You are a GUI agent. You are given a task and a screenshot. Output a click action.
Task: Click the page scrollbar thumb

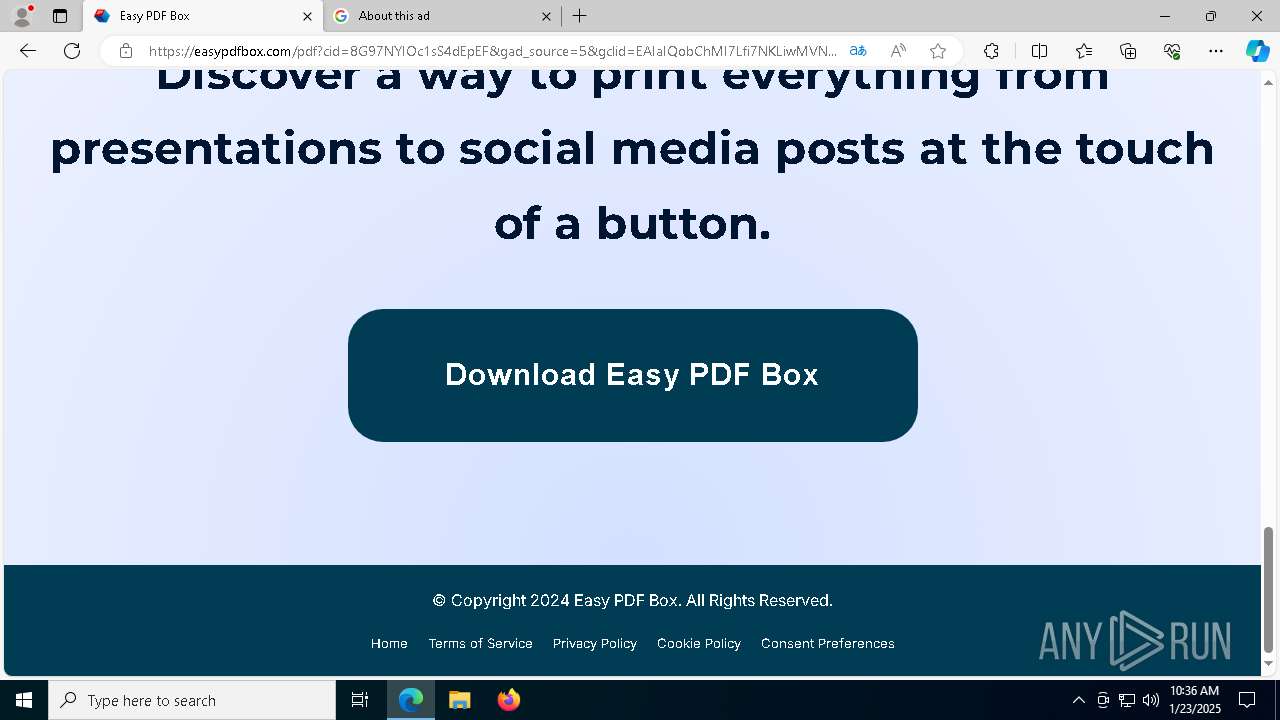tap(1269, 589)
